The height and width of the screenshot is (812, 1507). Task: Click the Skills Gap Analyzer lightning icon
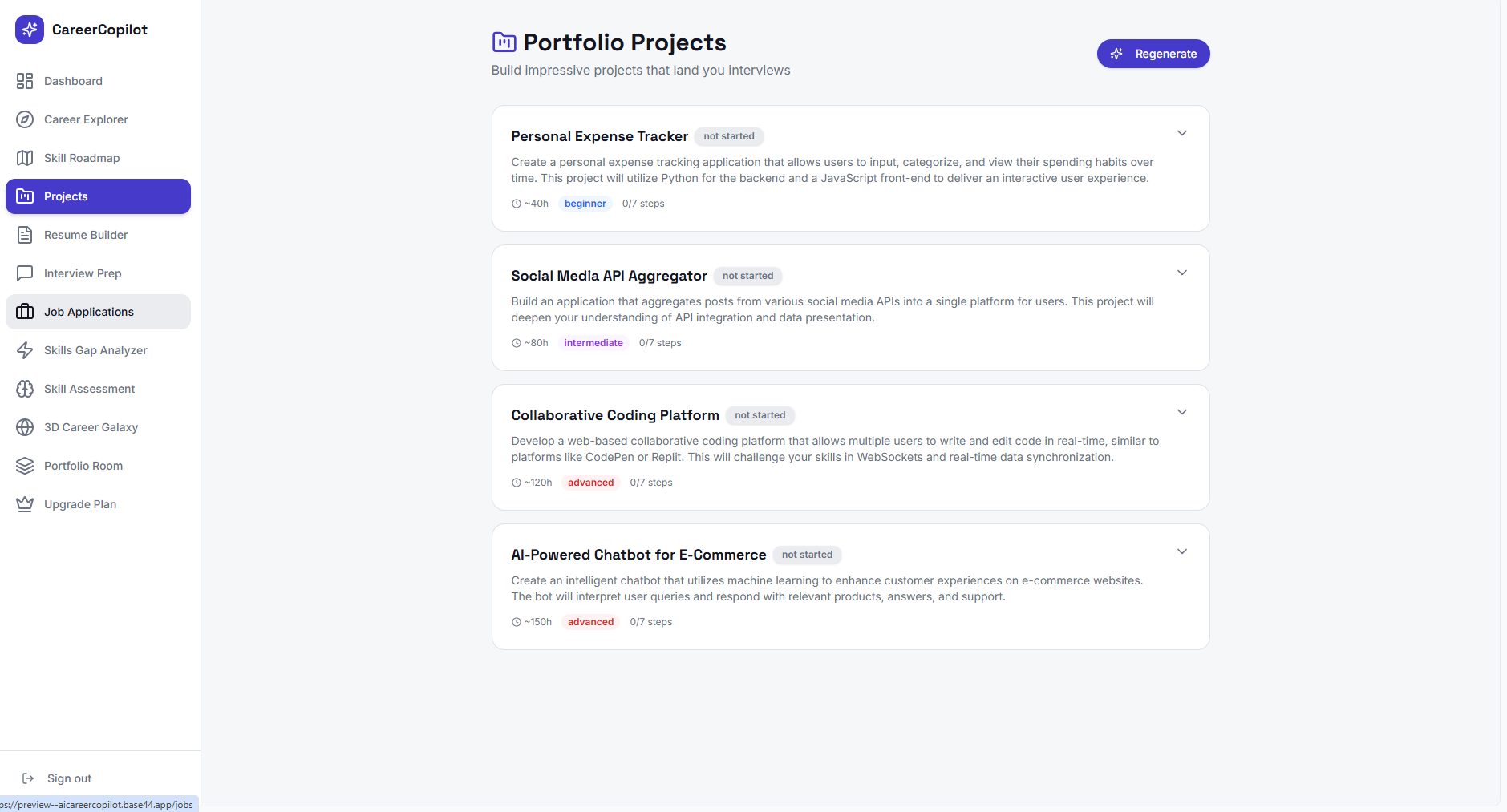[25, 350]
